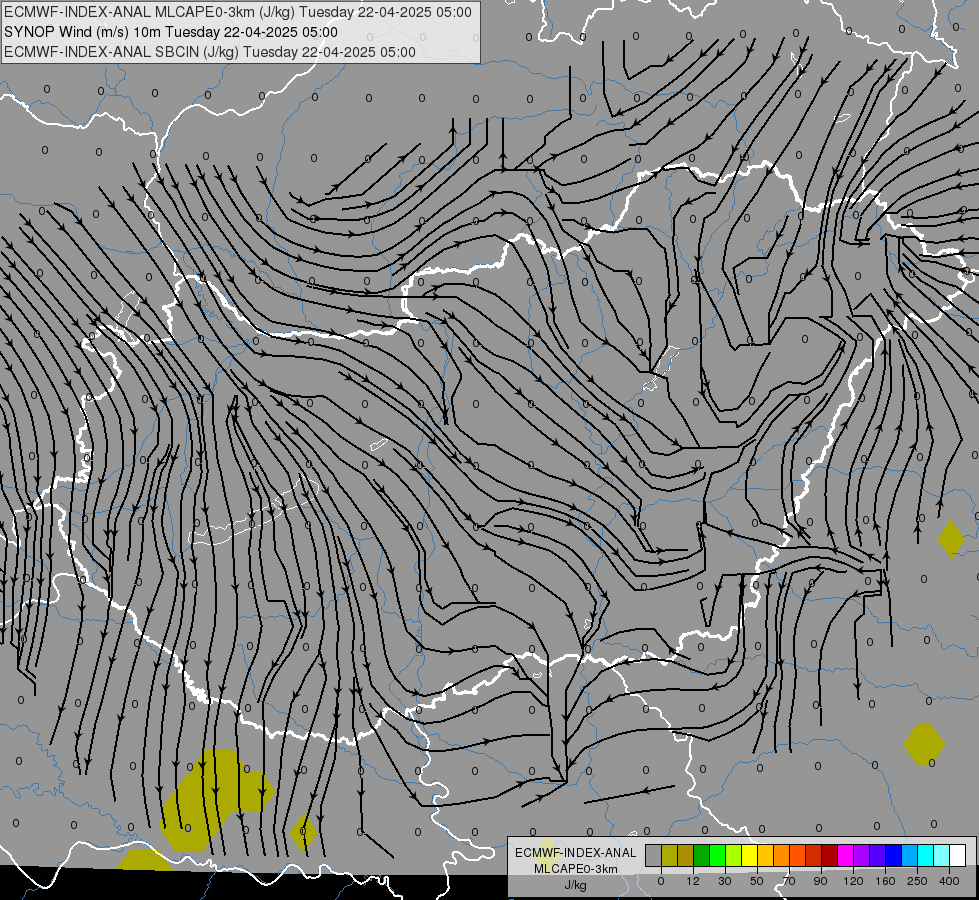Select the pure yellow legend swatch

pyautogui.click(x=749, y=855)
